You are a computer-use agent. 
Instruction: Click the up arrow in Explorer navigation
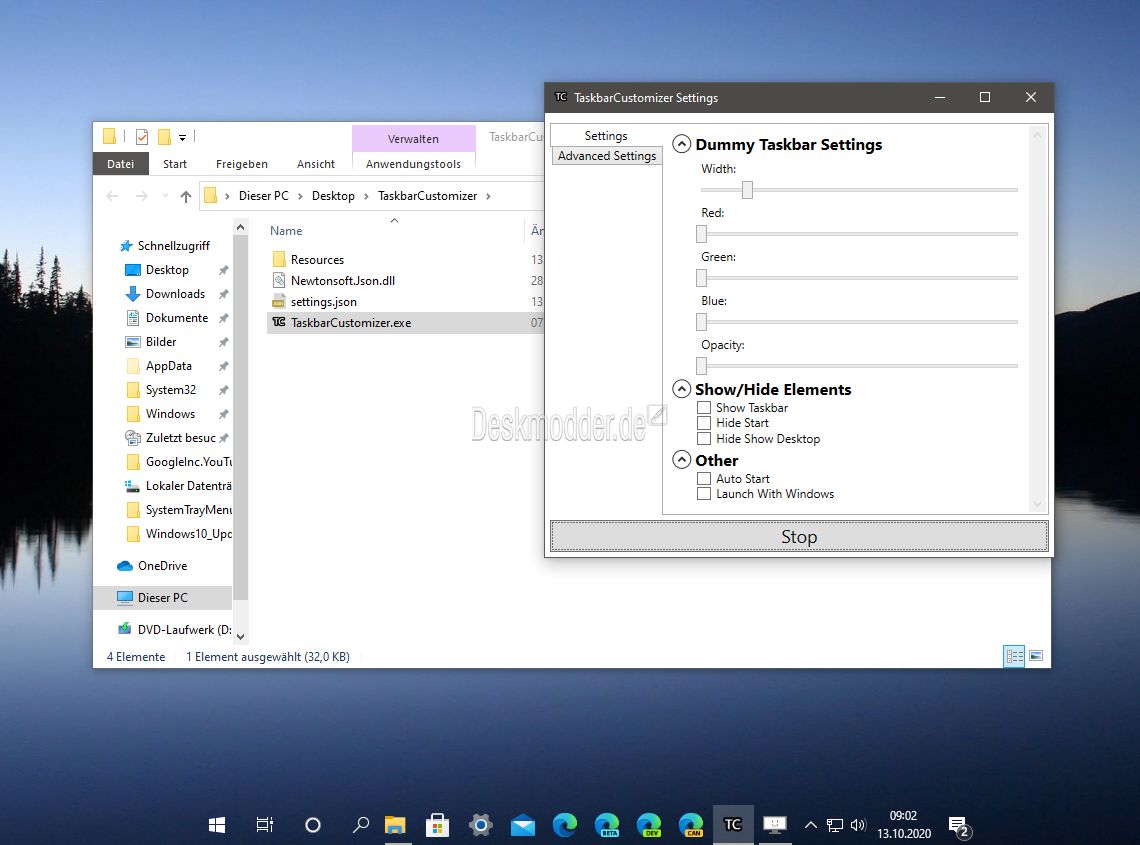point(185,196)
